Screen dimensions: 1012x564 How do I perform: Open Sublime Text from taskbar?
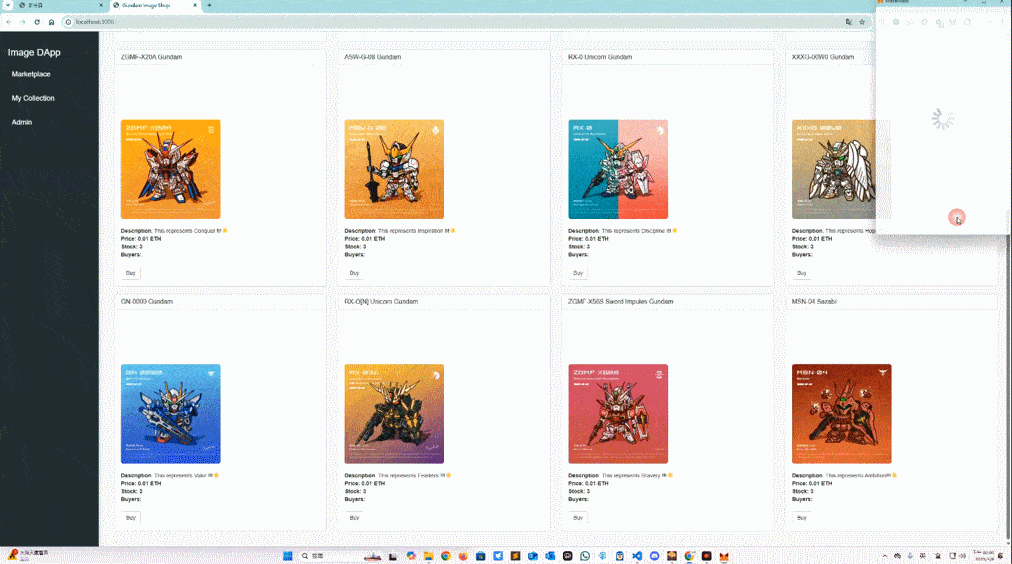point(515,556)
